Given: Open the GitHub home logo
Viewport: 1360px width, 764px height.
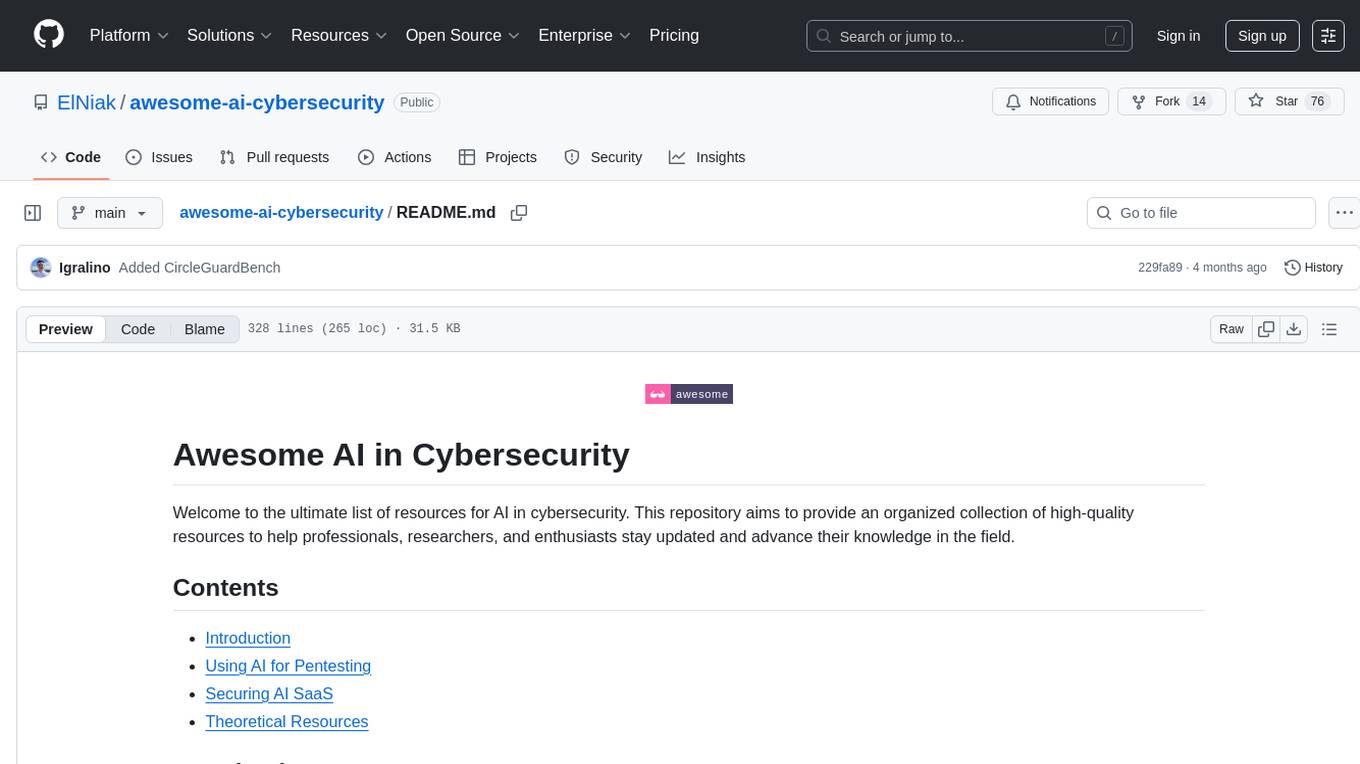Looking at the screenshot, I should (x=49, y=35).
